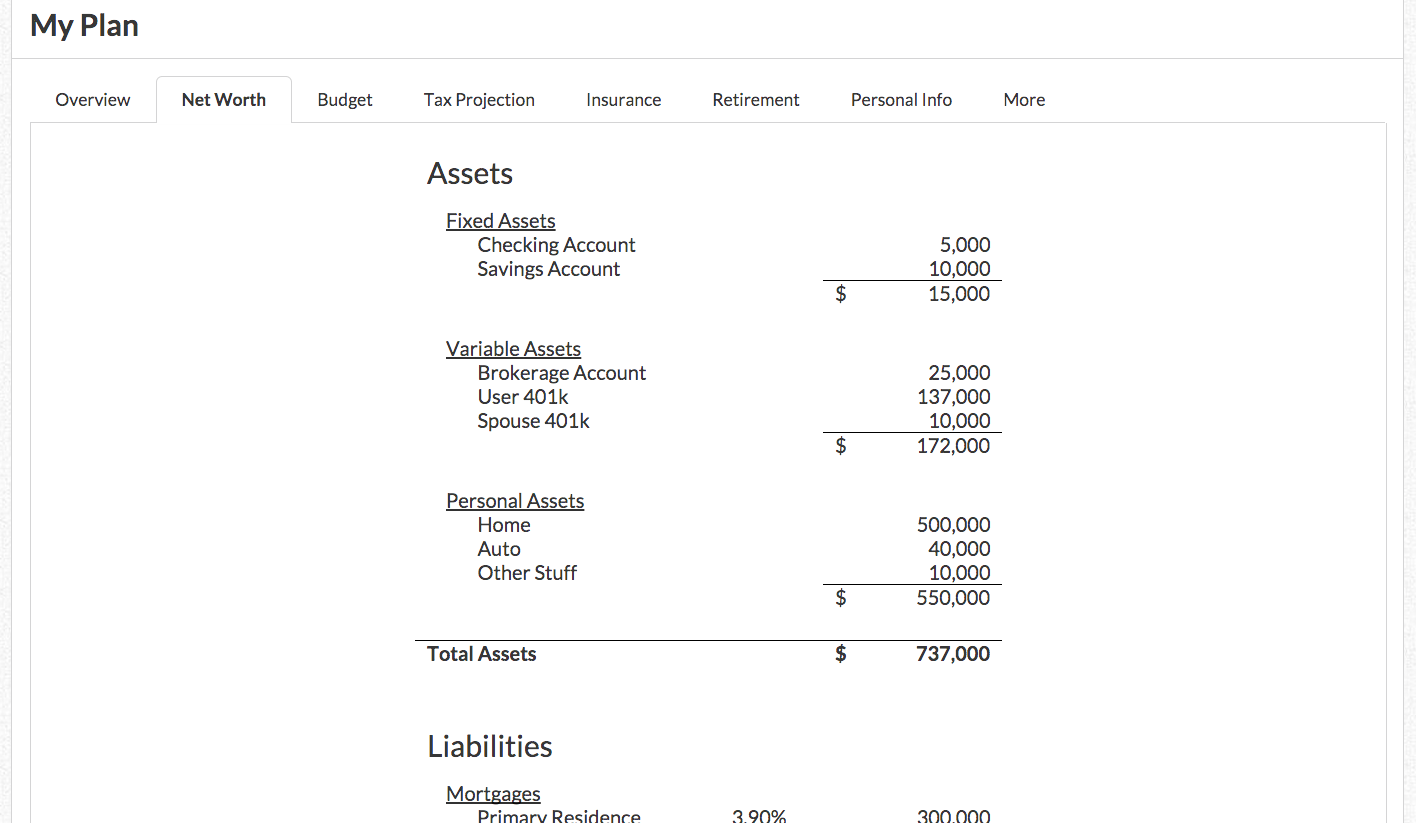The width and height of the screenshot is (1416, 823).
Task: Select the User 401k row label
Action: [523, 397]
